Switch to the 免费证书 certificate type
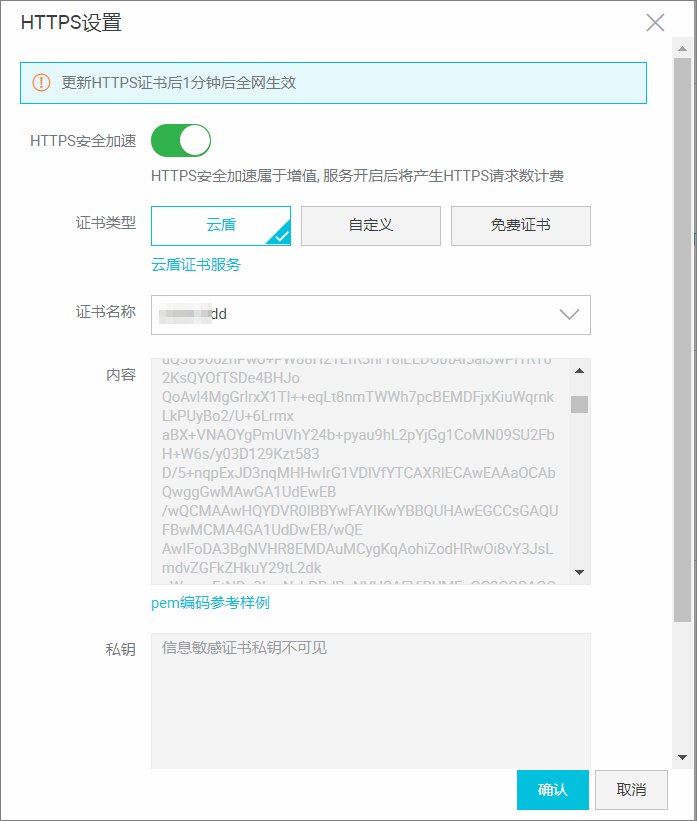 (520, 226)
